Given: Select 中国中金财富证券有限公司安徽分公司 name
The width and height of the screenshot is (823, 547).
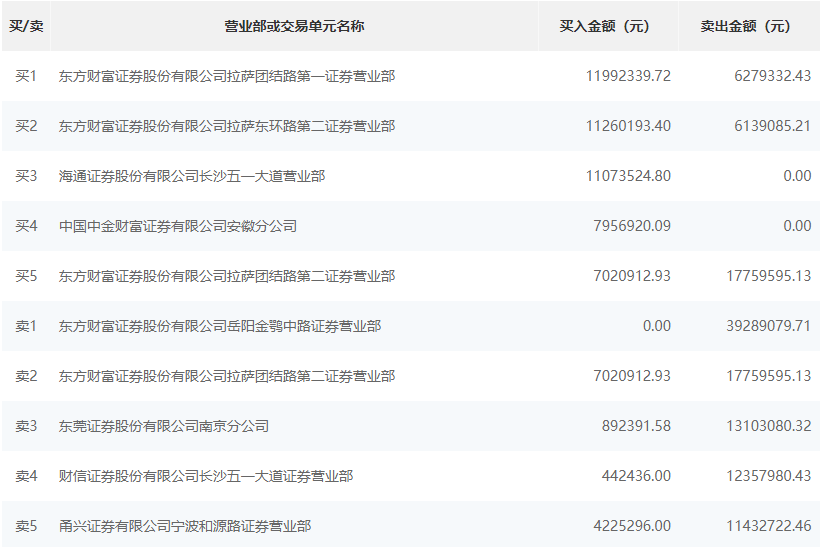Looking at the screenshot, I should [x=178, y=226].
